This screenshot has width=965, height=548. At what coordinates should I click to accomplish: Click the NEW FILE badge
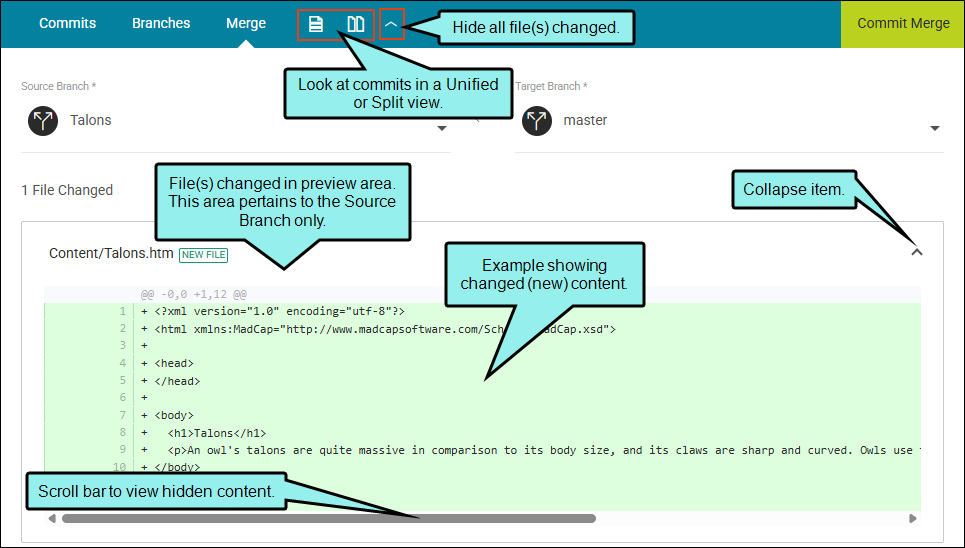(x=203, y=255)
